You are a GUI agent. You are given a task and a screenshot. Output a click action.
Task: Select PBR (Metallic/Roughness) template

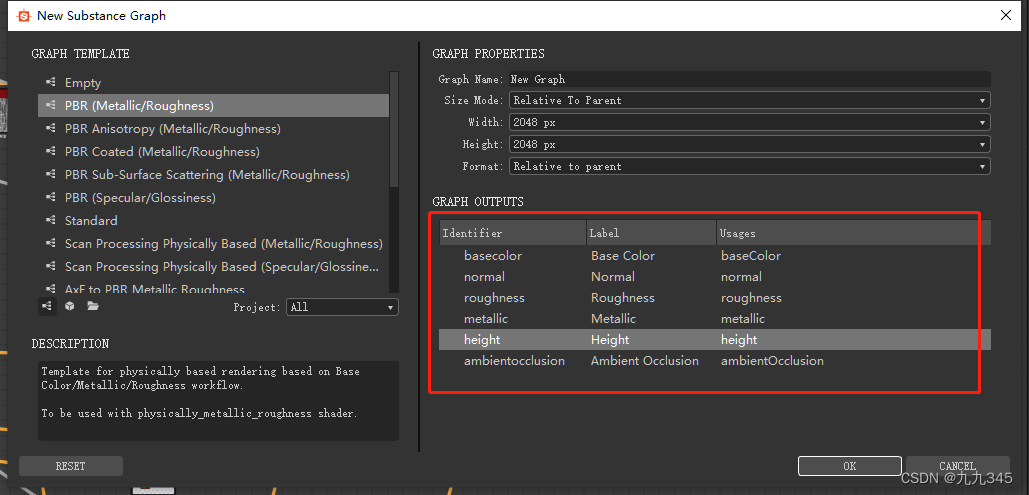213,106
